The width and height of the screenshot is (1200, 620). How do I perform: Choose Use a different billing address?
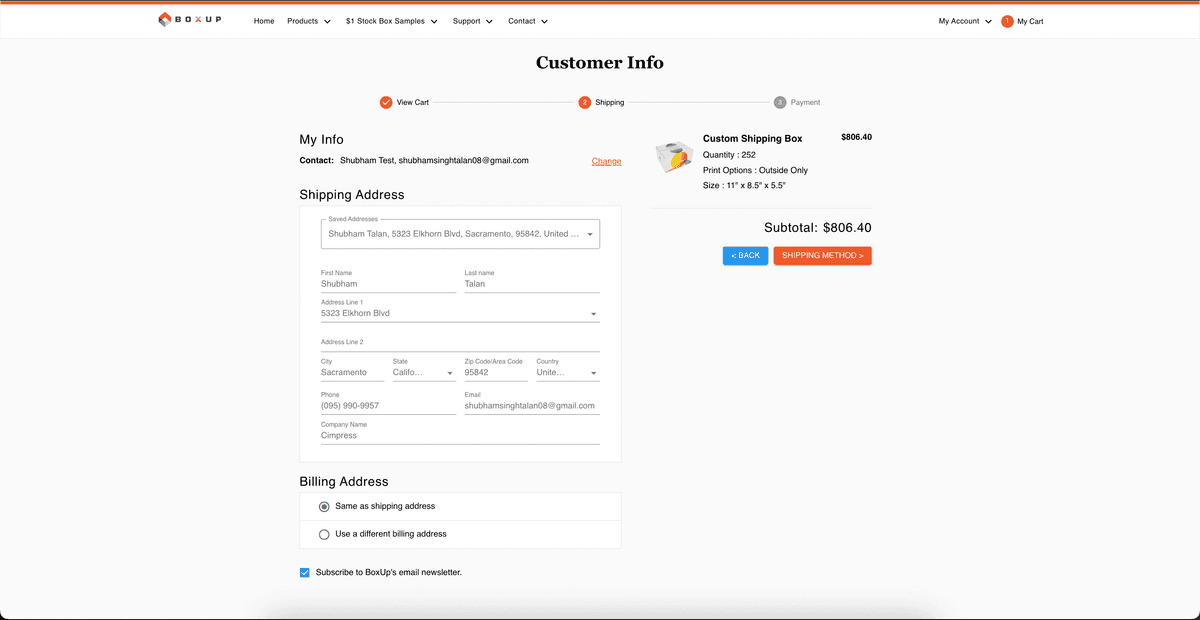(324, 534)
